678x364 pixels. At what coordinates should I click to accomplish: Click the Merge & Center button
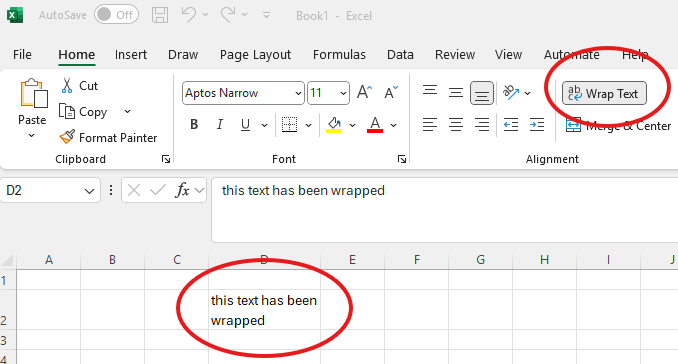(x=618, y=126)
